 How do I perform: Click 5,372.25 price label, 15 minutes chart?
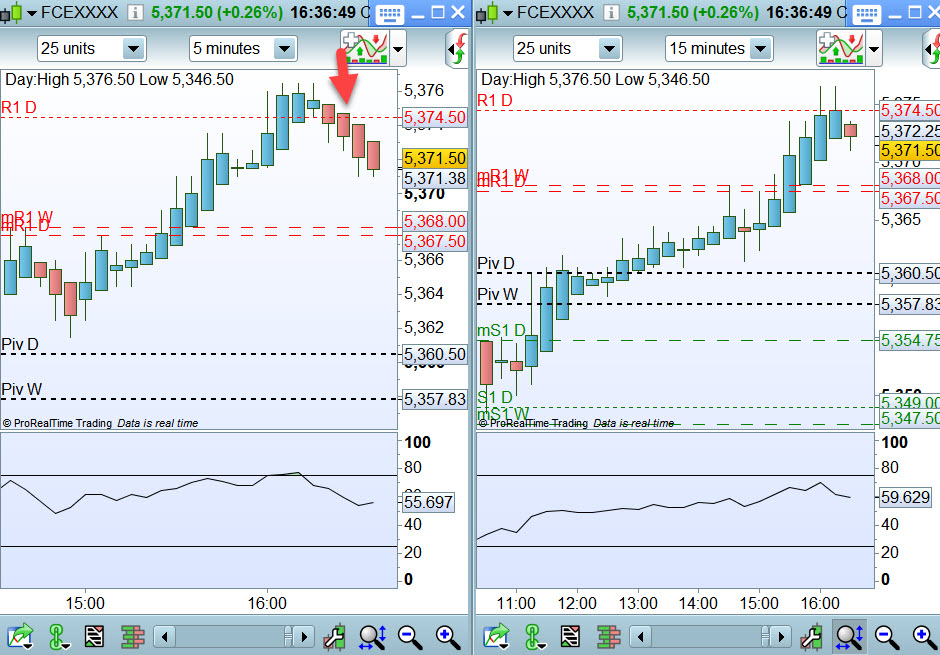tap(909, 131)
